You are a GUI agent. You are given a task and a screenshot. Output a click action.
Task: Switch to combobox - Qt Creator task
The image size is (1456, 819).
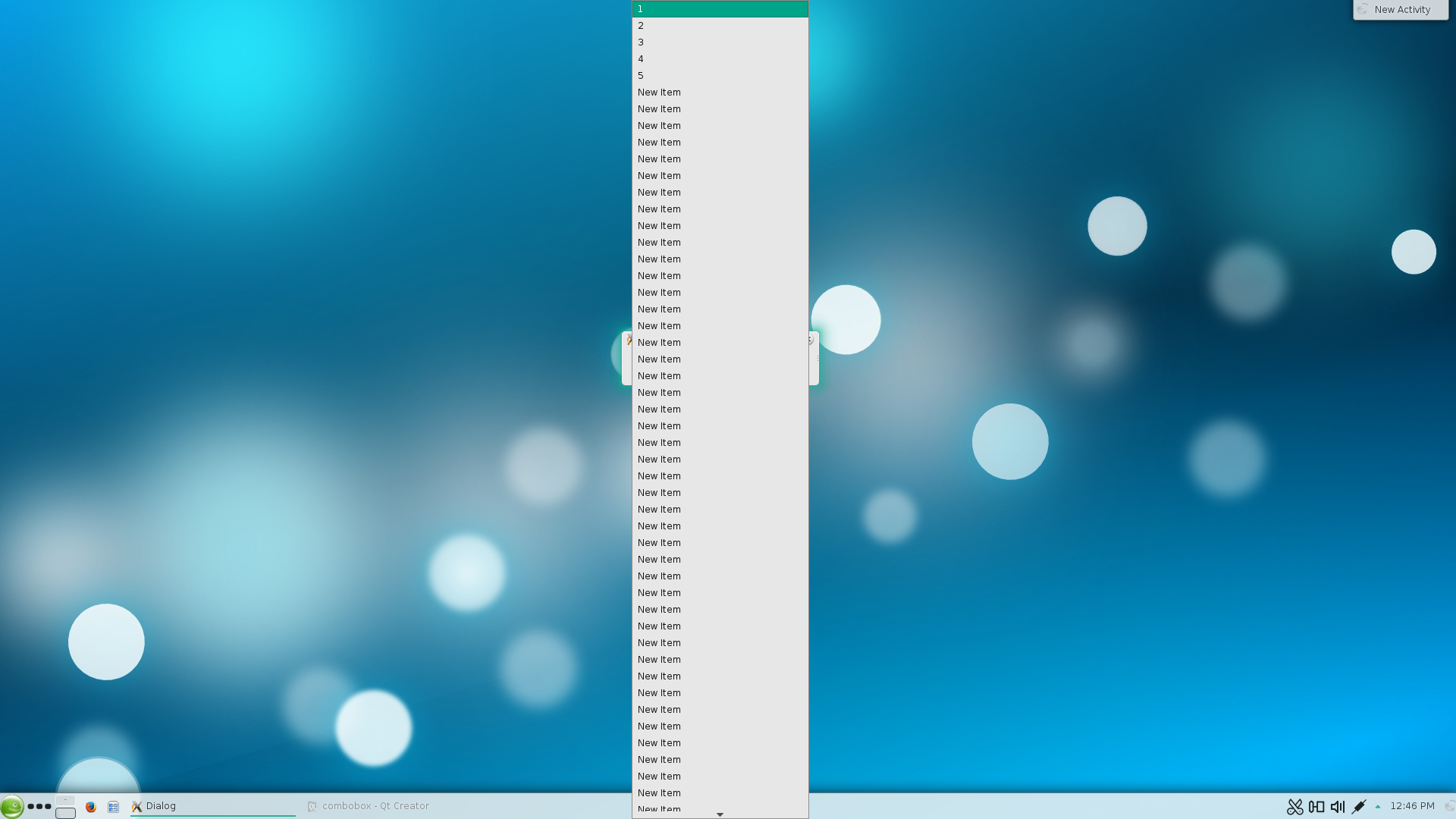click(x=375, y=806)
